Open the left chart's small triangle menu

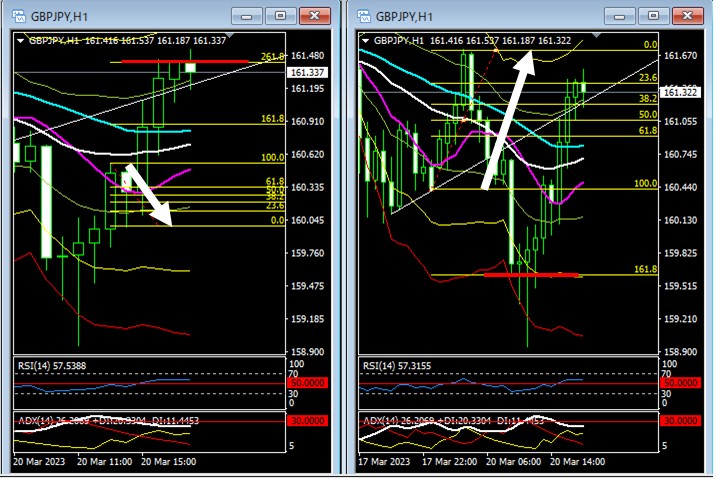(x=20, y=40)
